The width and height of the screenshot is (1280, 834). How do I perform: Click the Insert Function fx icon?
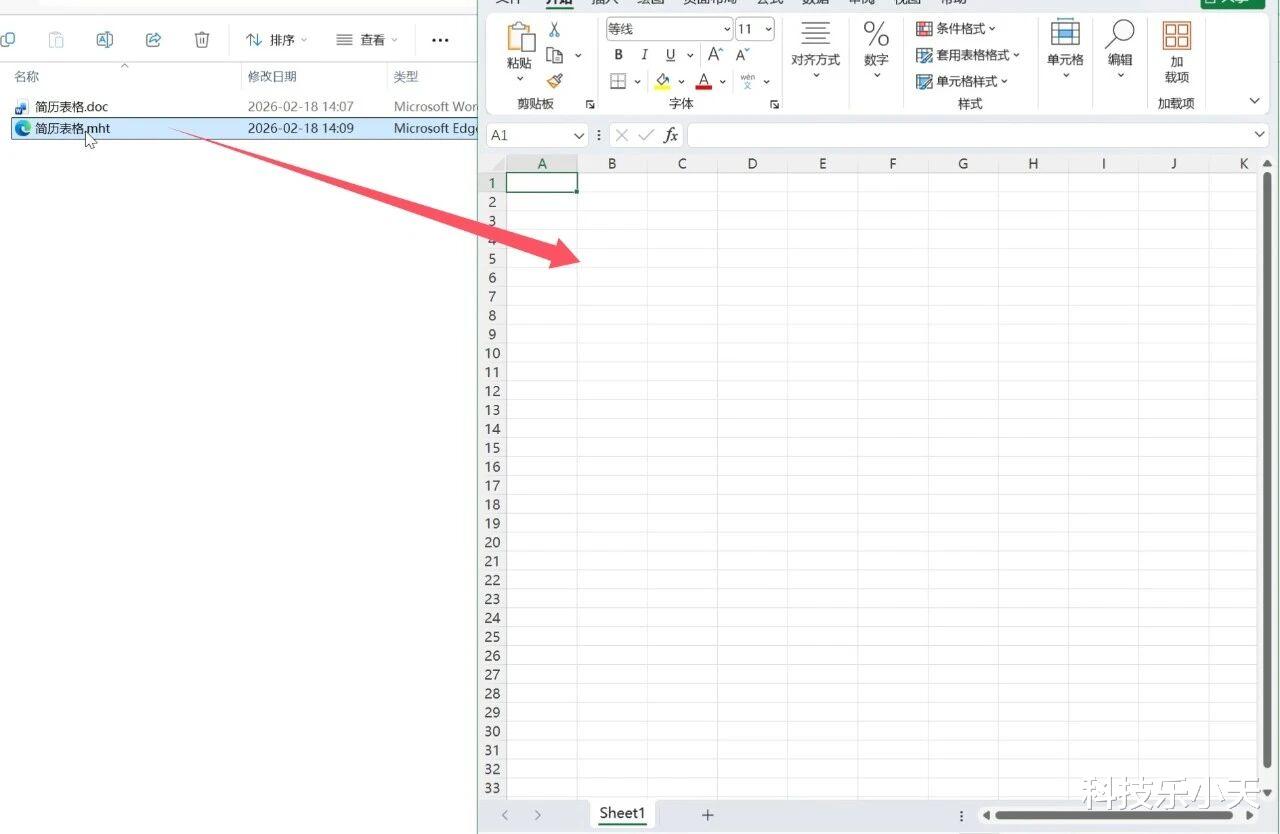pos(671,135)
